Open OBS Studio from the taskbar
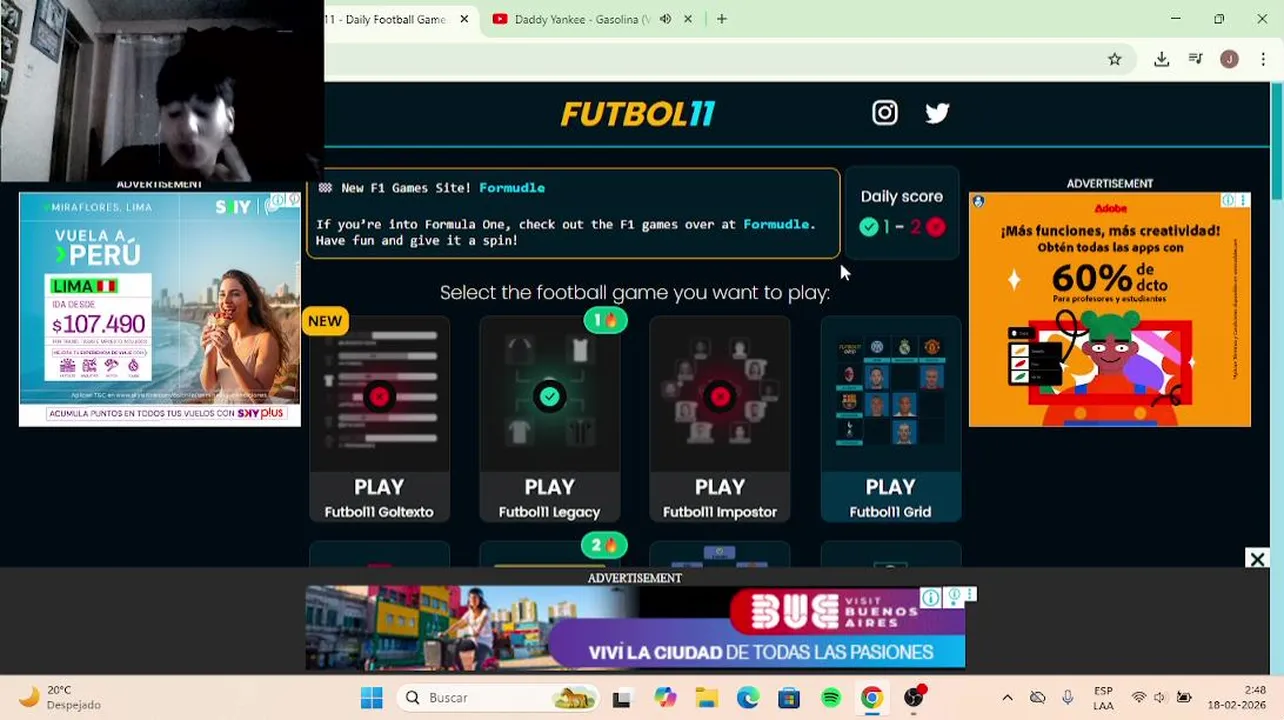The height and width of the screenshot is (720, 1284). click(x=914, y=698)
